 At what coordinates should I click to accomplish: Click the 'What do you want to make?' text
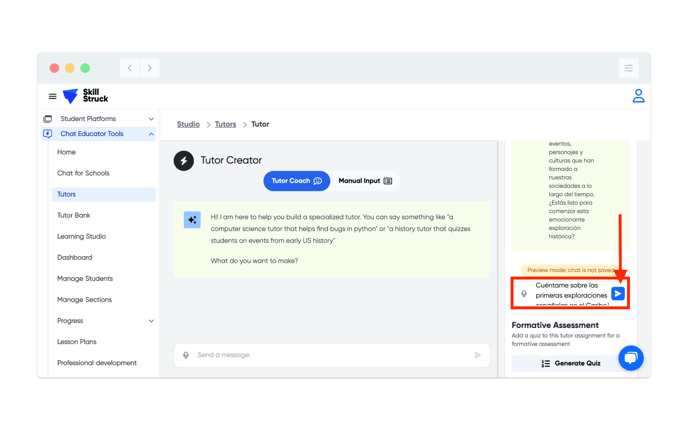pyautogui.click(x=254, y=261)
